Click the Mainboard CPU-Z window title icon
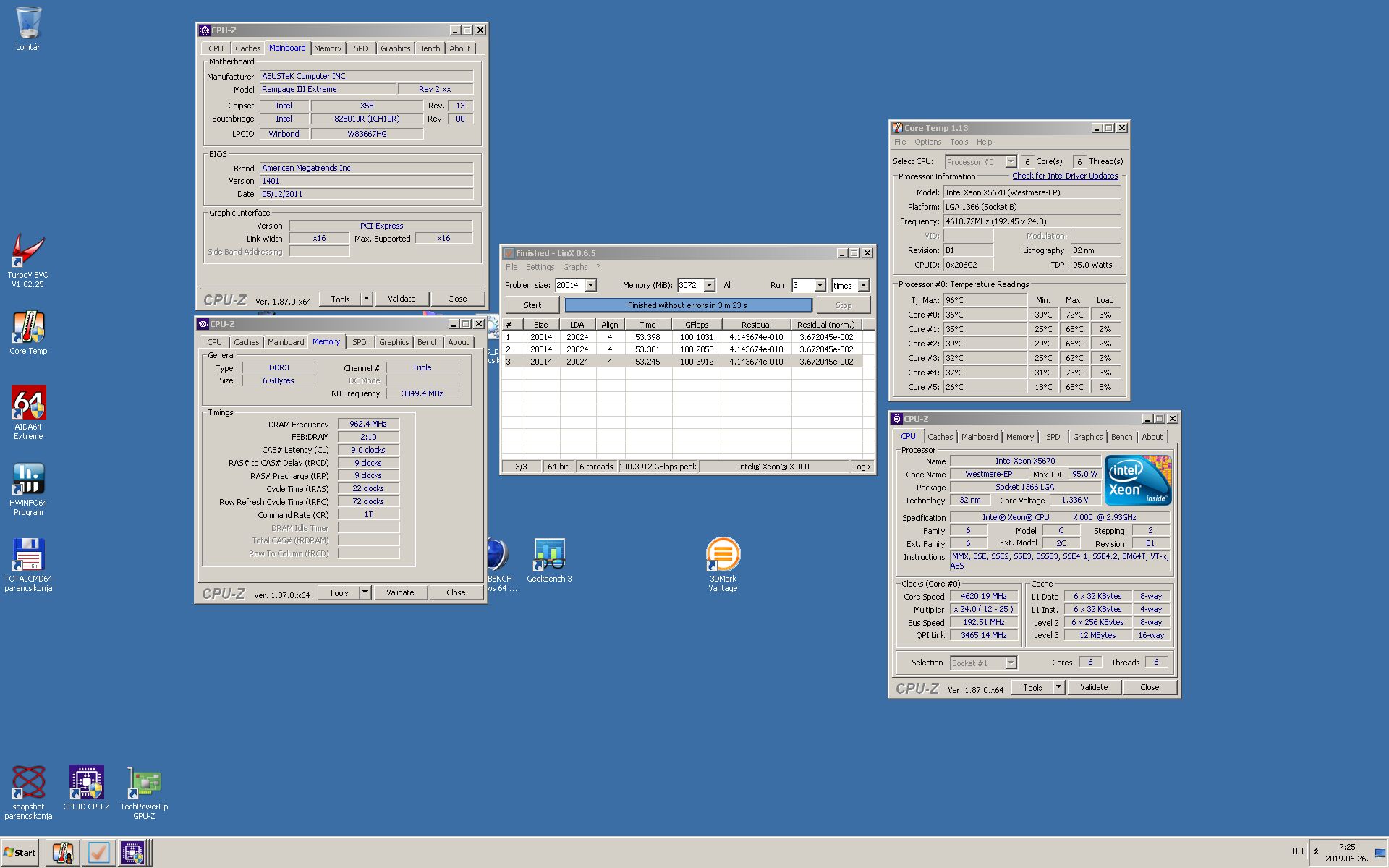The width and height of the screenshot is (1389, 868). (x=205, y=30)
